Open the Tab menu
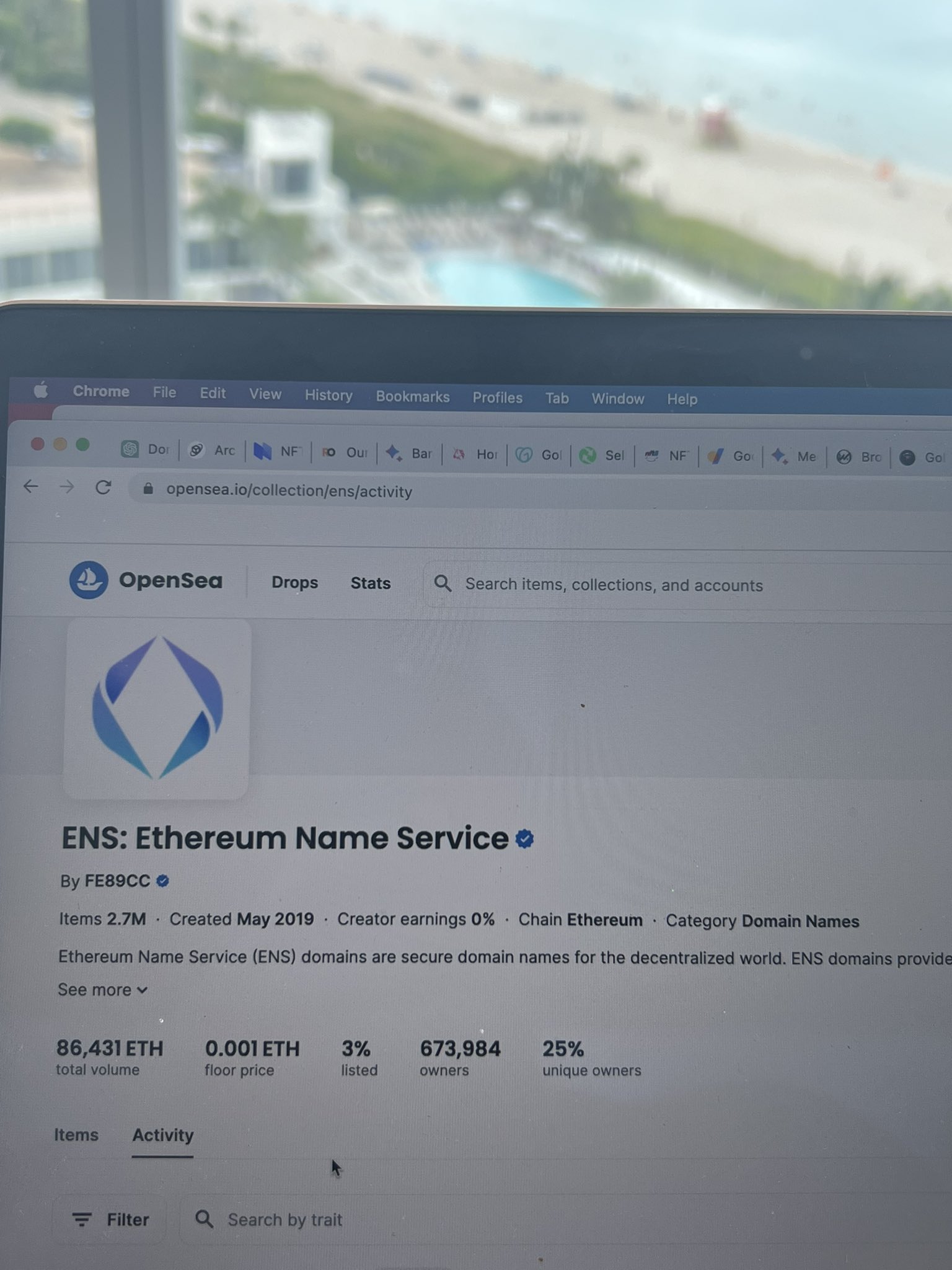Viewport: 952px width, 1270px height. coord(557,398)
